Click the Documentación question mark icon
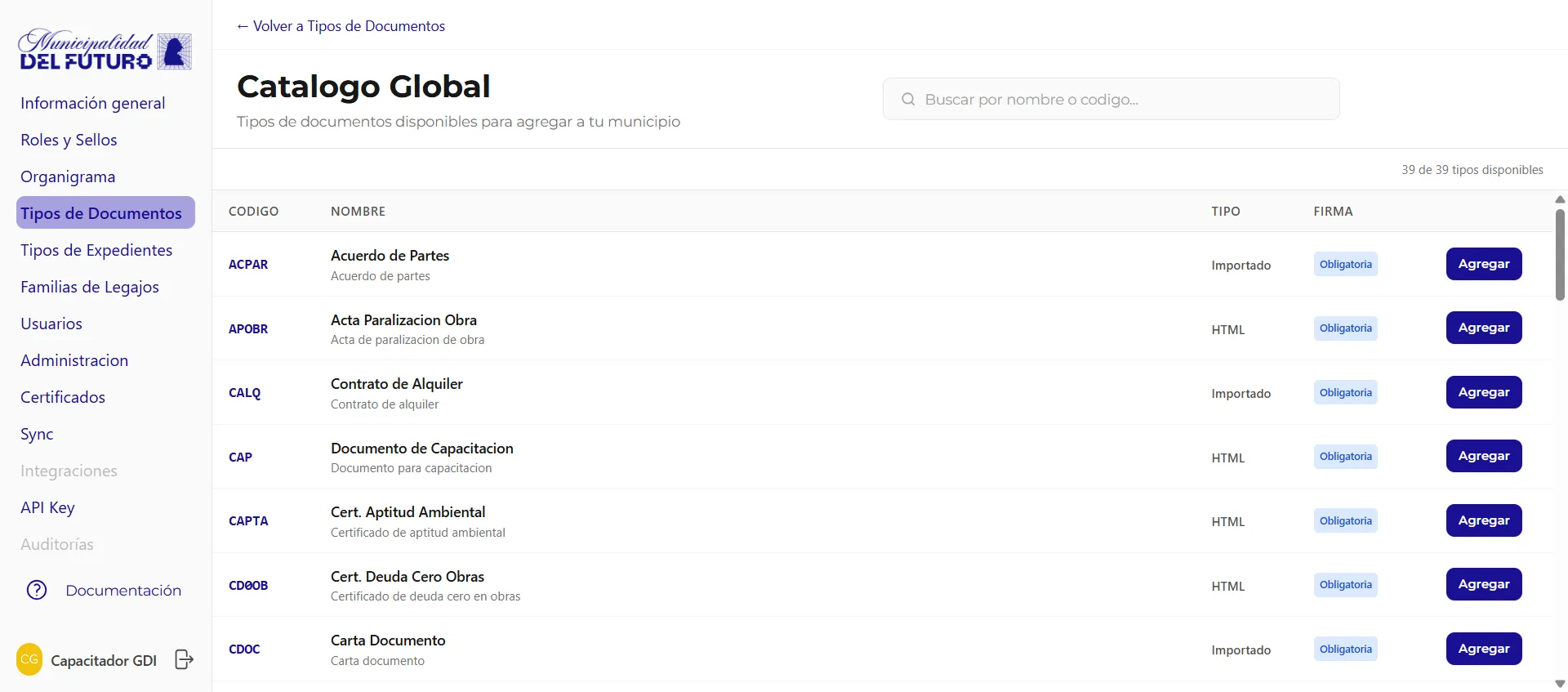Image resolution: width=1568 pixels, height=692 pixels. (x=37, y=590)
